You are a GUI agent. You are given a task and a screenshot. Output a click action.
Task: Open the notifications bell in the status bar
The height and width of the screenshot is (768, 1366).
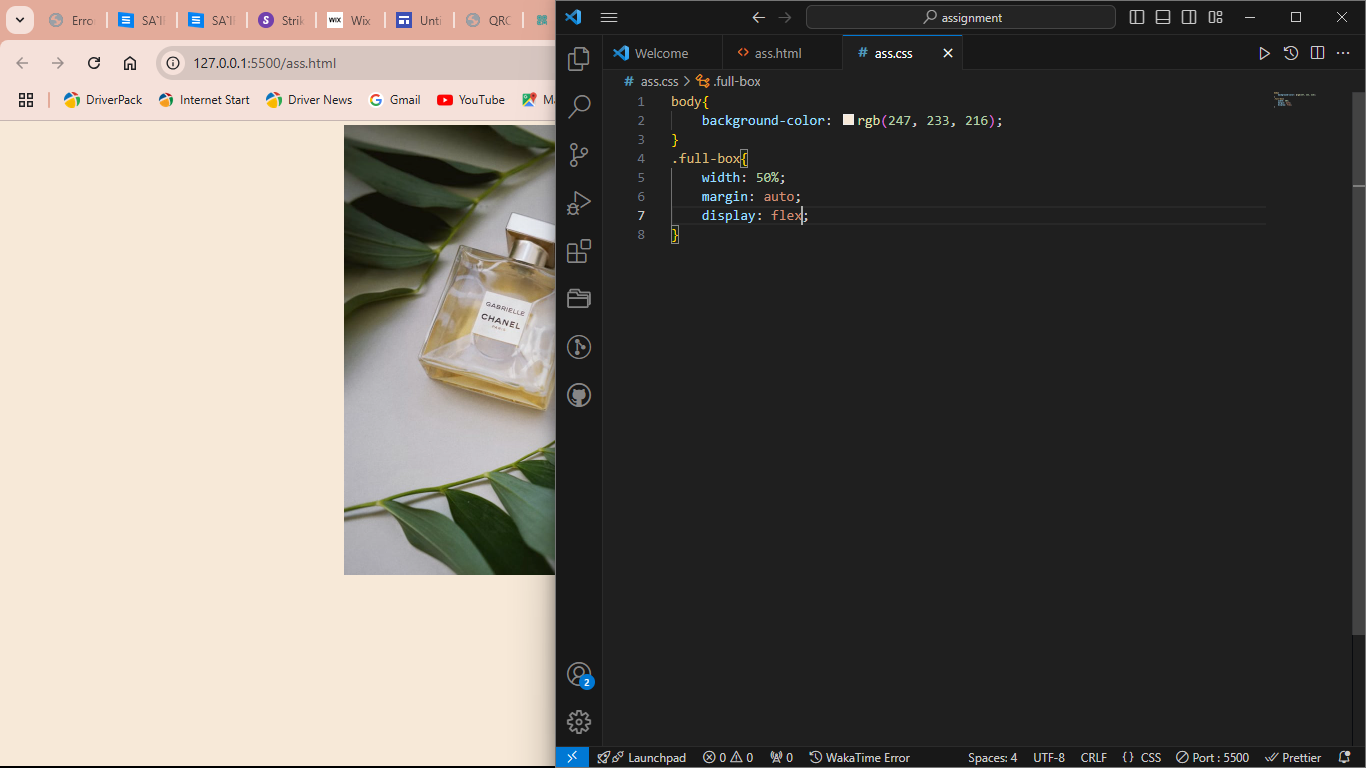pos(1344,757)
